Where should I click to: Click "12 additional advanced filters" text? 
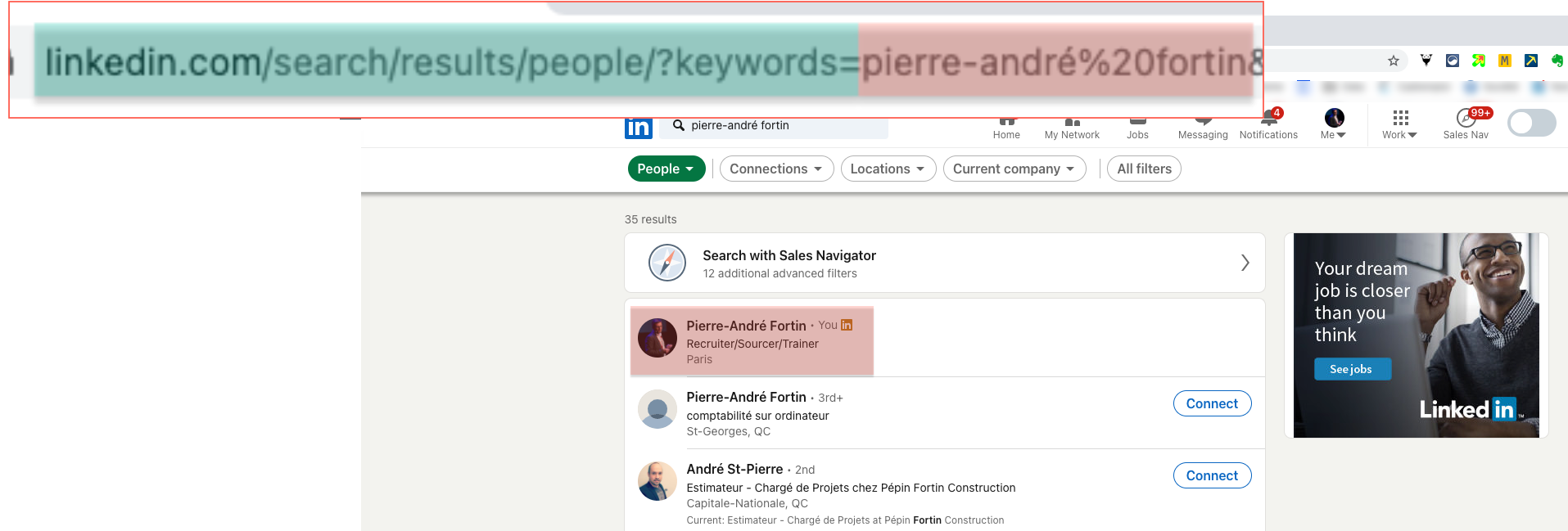(779, 273)
